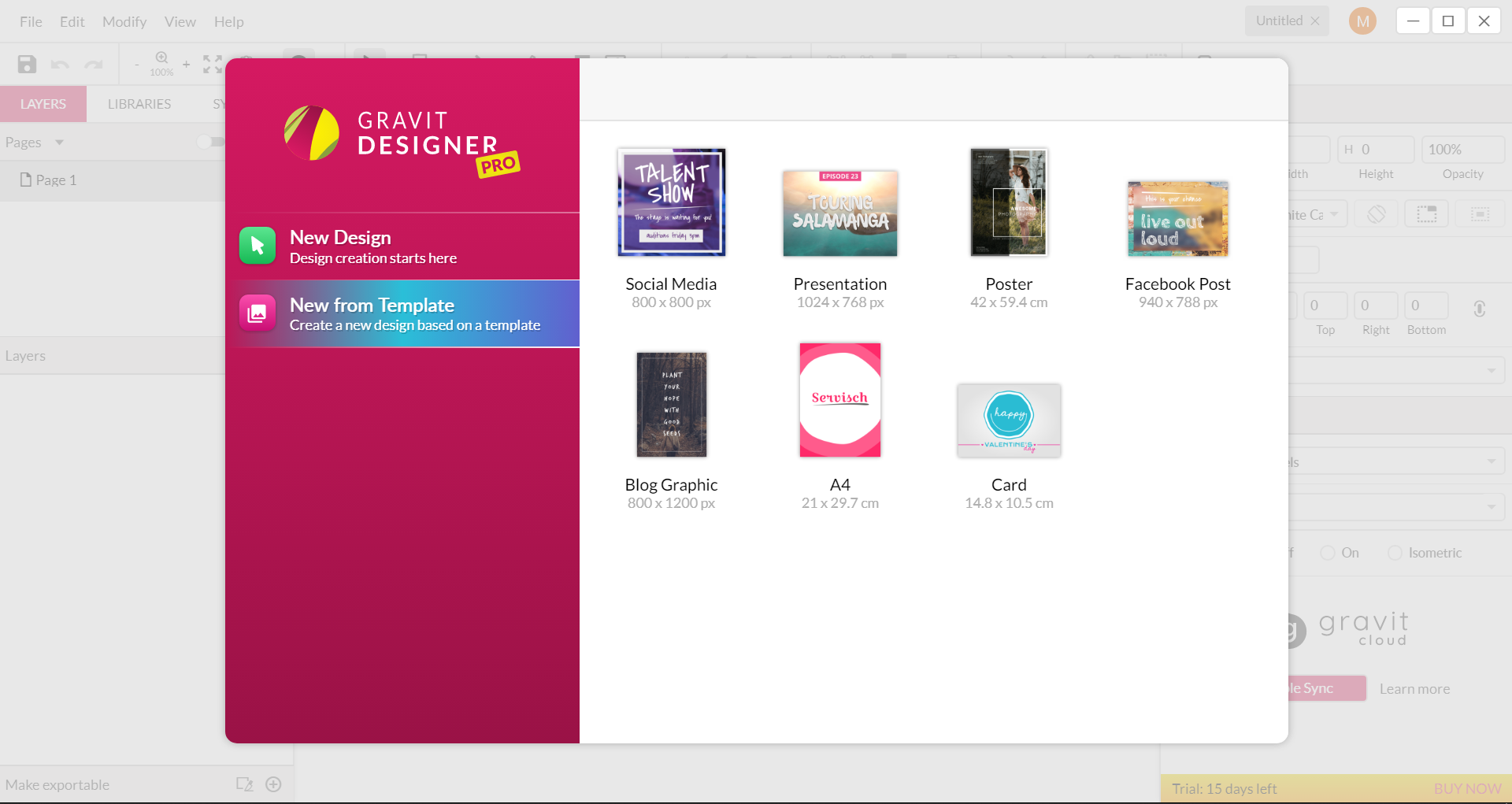Select the Talent Show Social Media template
1512x804 pixels.
tap(671, 202)
